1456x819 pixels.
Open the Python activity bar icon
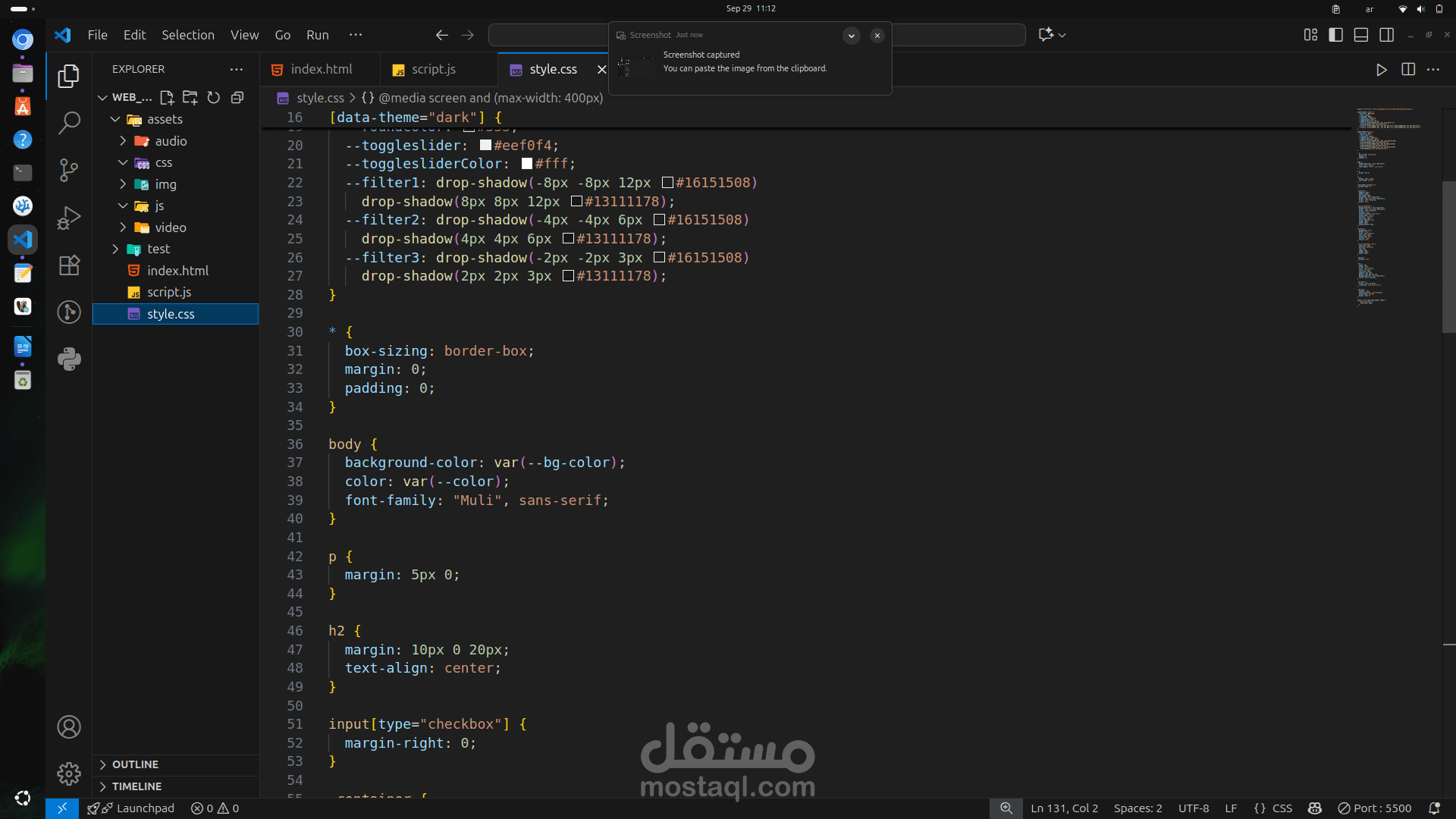coord(69,359)
